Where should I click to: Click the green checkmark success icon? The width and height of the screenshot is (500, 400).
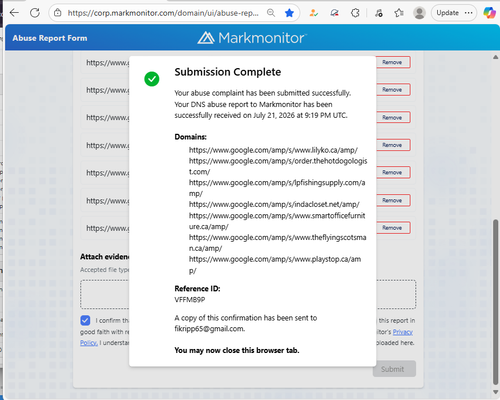click(x=152, y=79)
